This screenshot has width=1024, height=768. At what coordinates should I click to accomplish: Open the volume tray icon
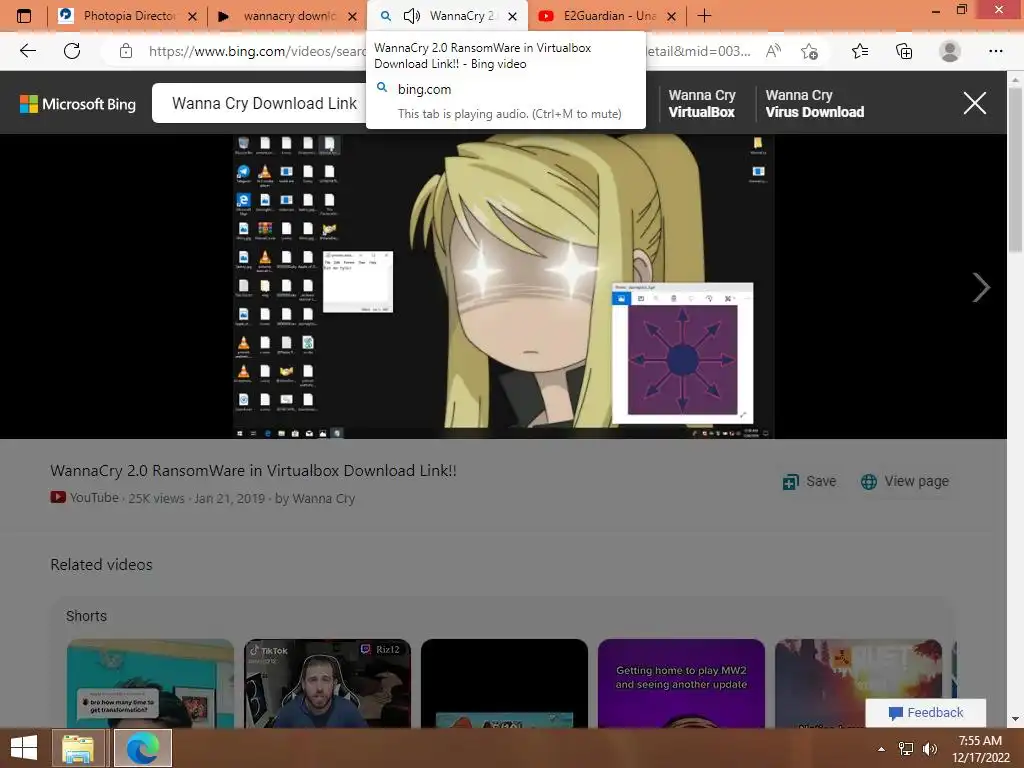[929, 749]
